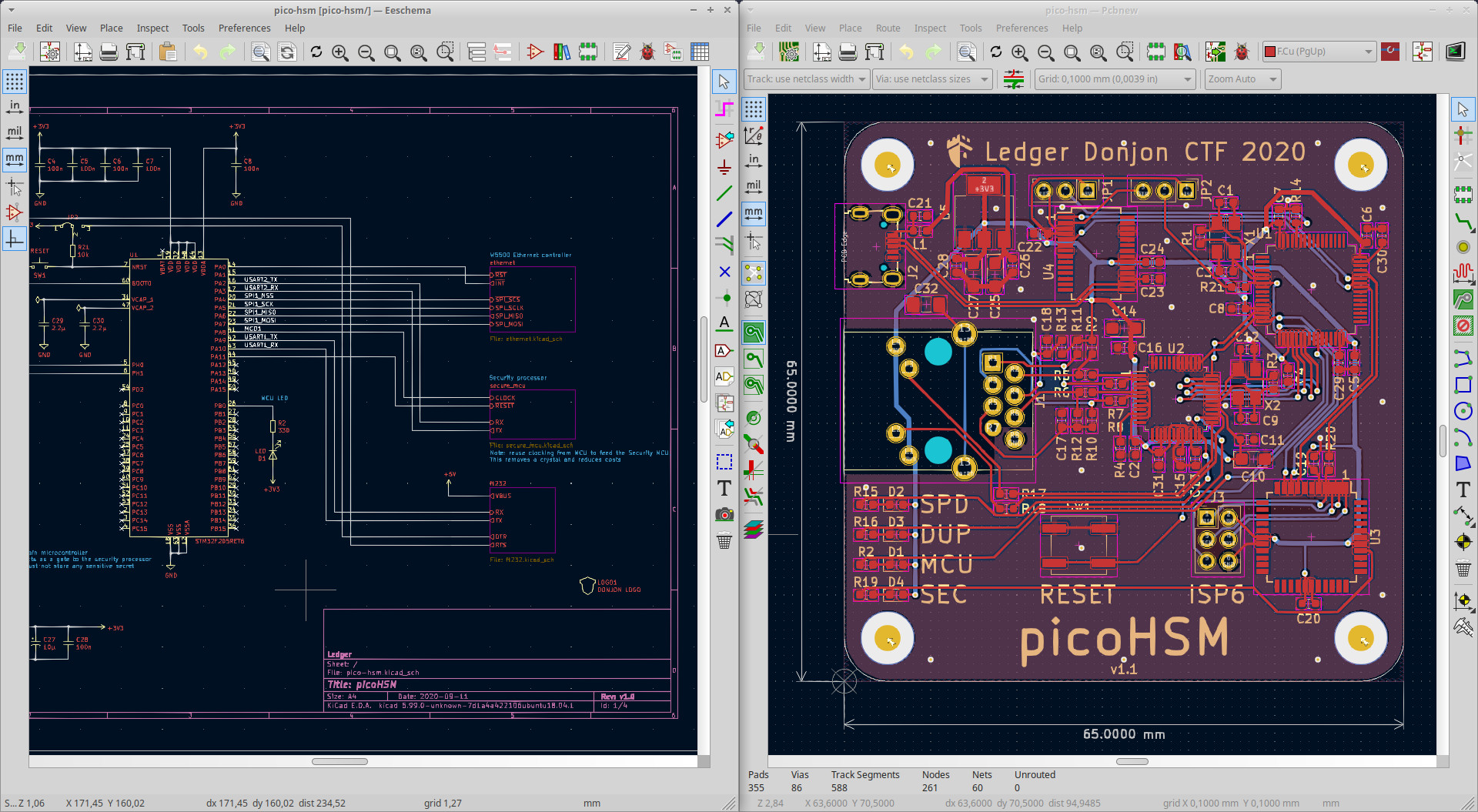Select the no-connect flag tool
This screenshot has width=1478, height=812.
(724, 272)
